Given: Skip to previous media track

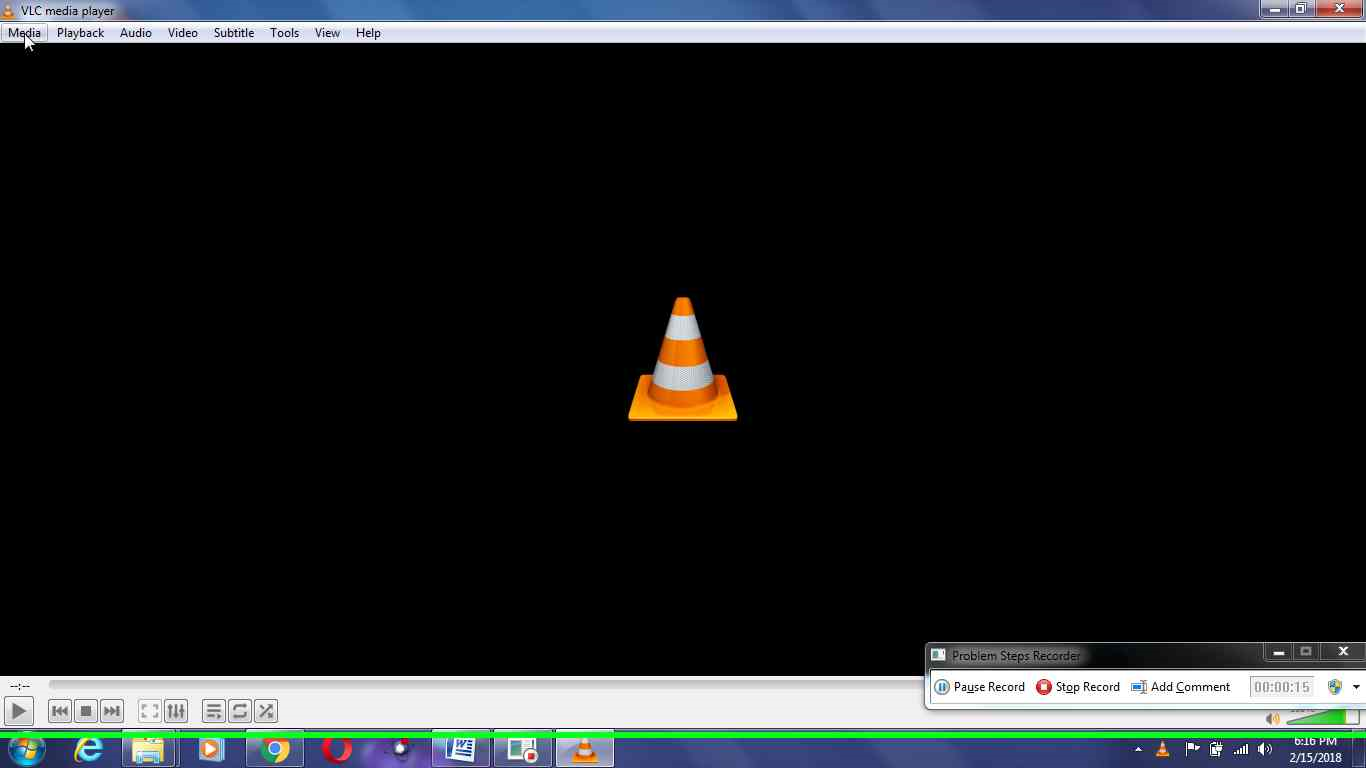Looking at the screenshot, I should [60, 711].
